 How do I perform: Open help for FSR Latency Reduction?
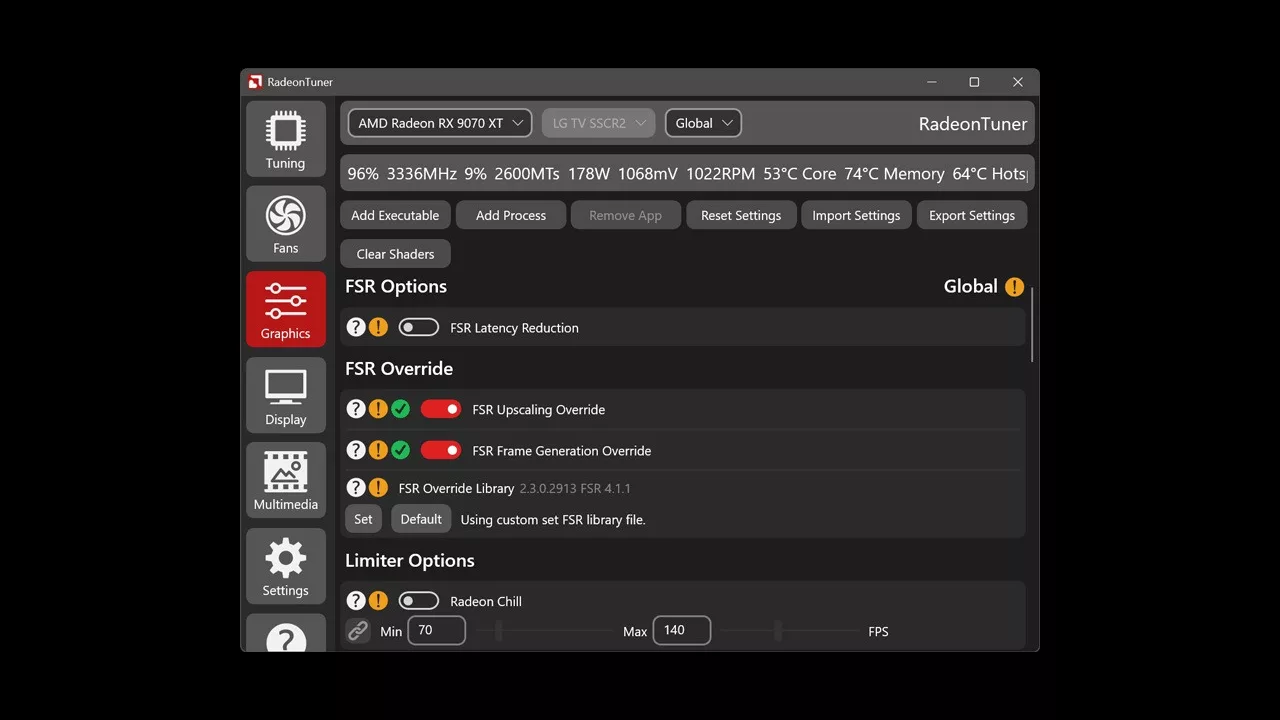[356, 327]
